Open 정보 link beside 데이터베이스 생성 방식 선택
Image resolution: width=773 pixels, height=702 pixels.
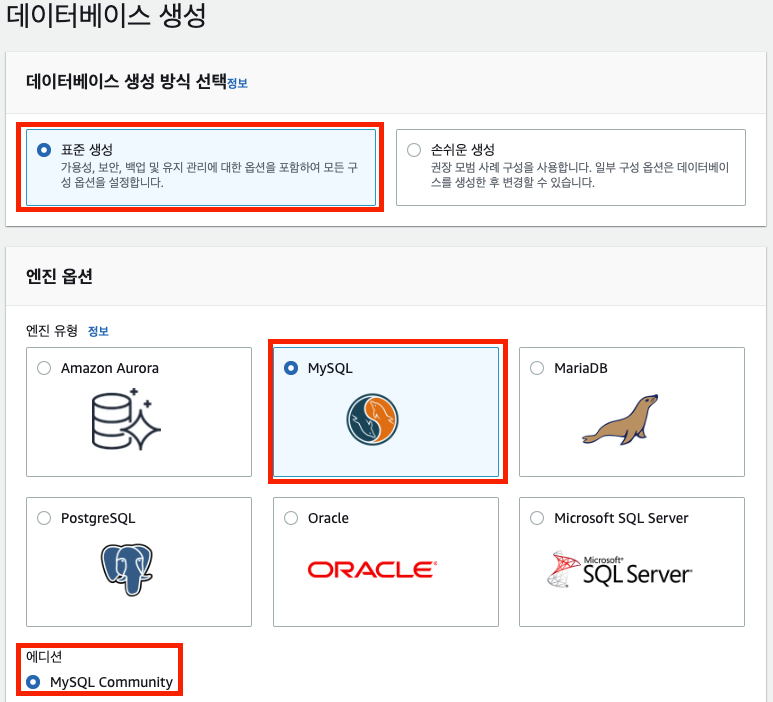pyautogui.click(x=237, y=83)
